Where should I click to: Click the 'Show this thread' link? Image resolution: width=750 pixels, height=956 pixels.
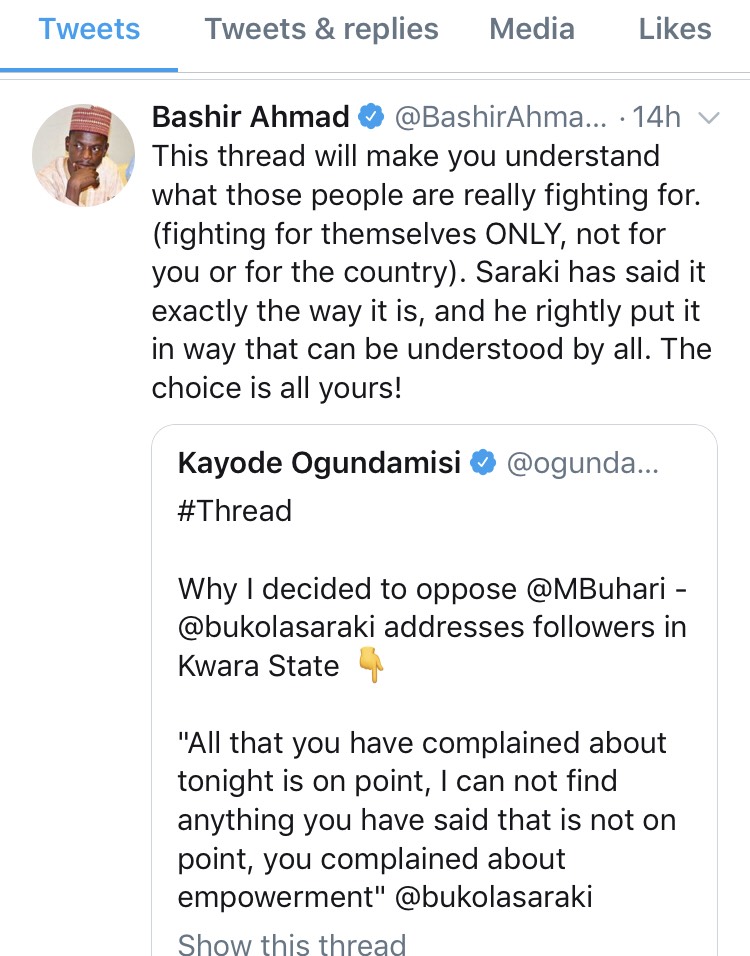(292, 943)
